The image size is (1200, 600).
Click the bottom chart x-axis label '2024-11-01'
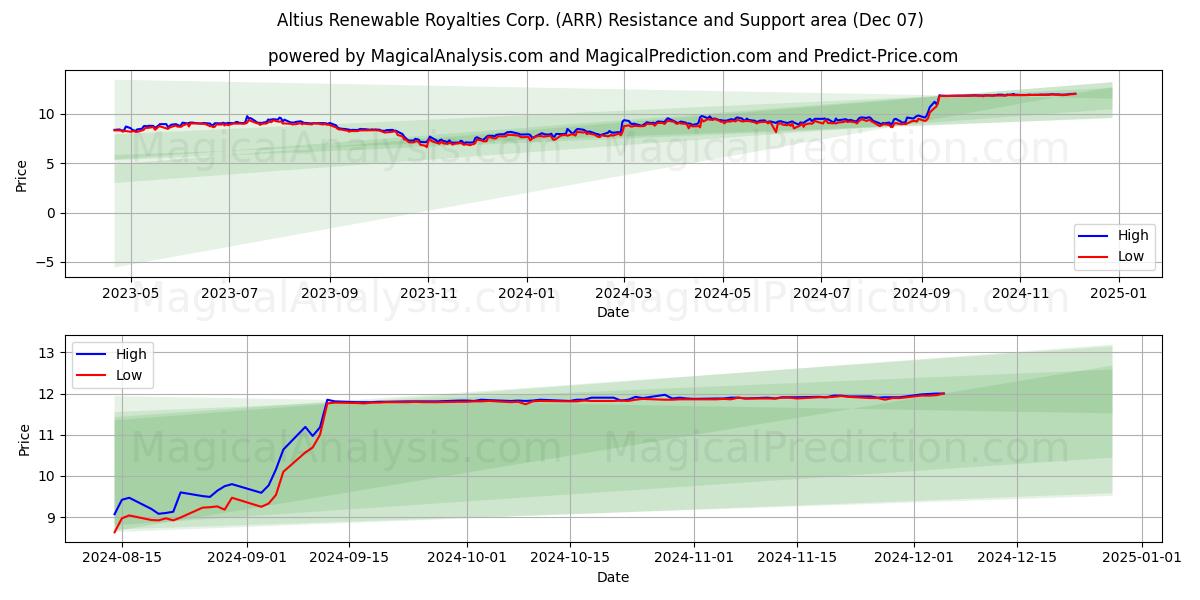click(694, 558)
